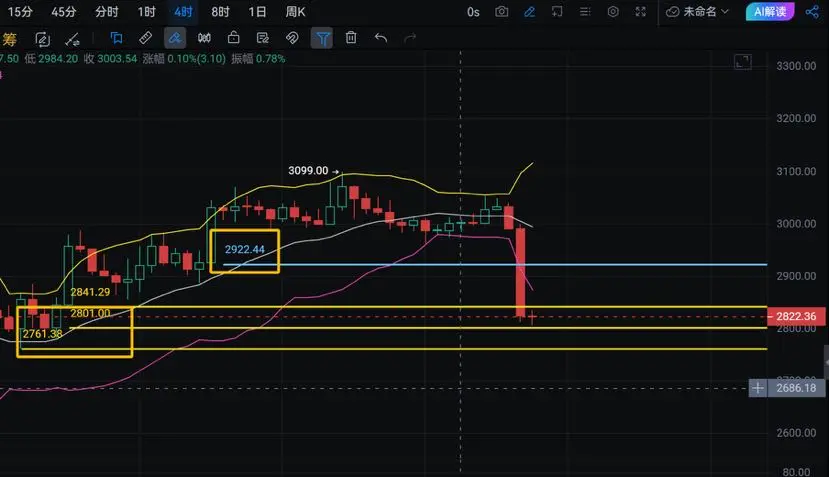The height and width of the screenshot is (477, 829).
Task: Click the edit-rotate drawing icon
Action: [42, 39]
